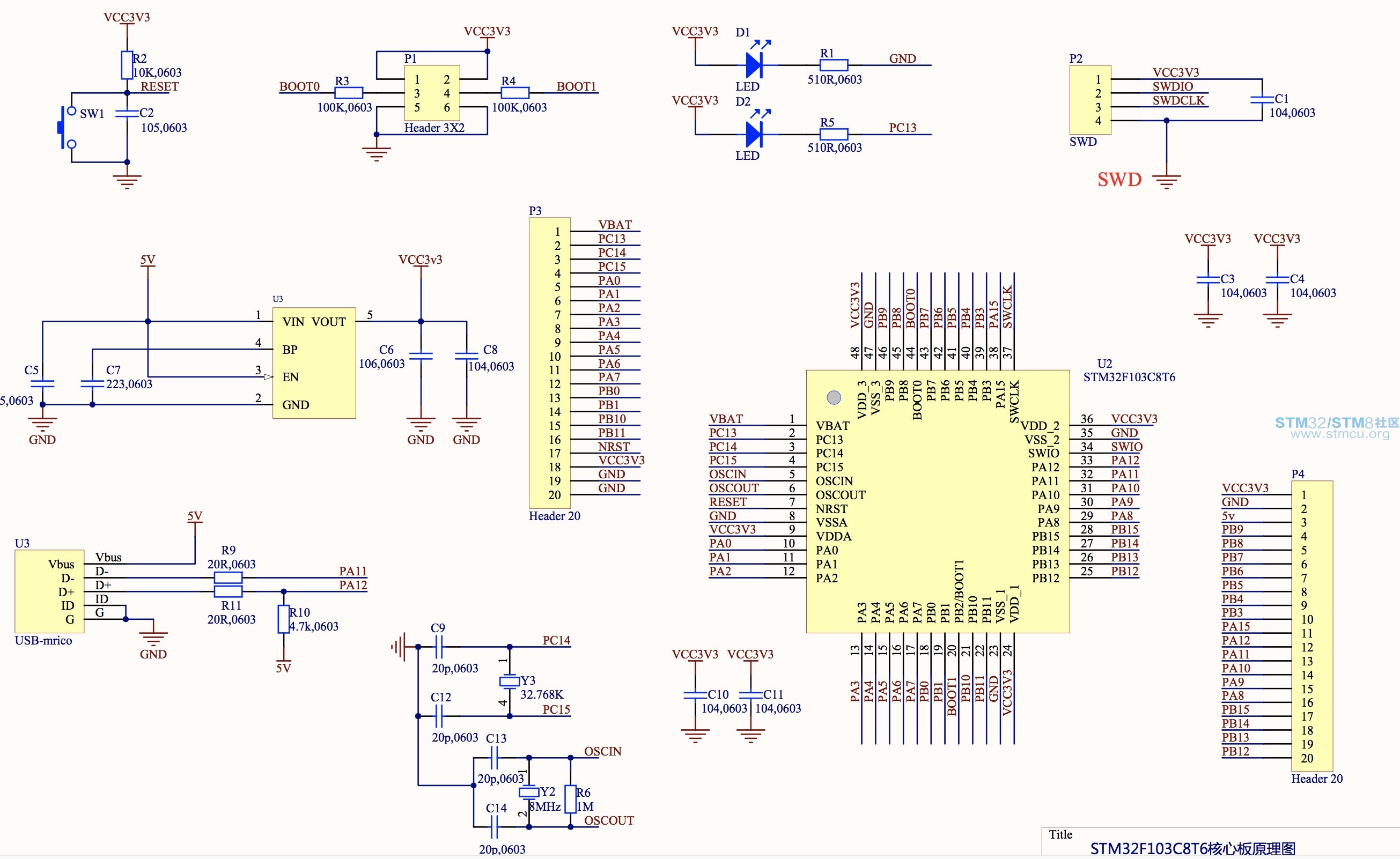This screenshot has width=1400, height=859.
Task: Click the 5v label on header P4
Action: pos(1228,516)
